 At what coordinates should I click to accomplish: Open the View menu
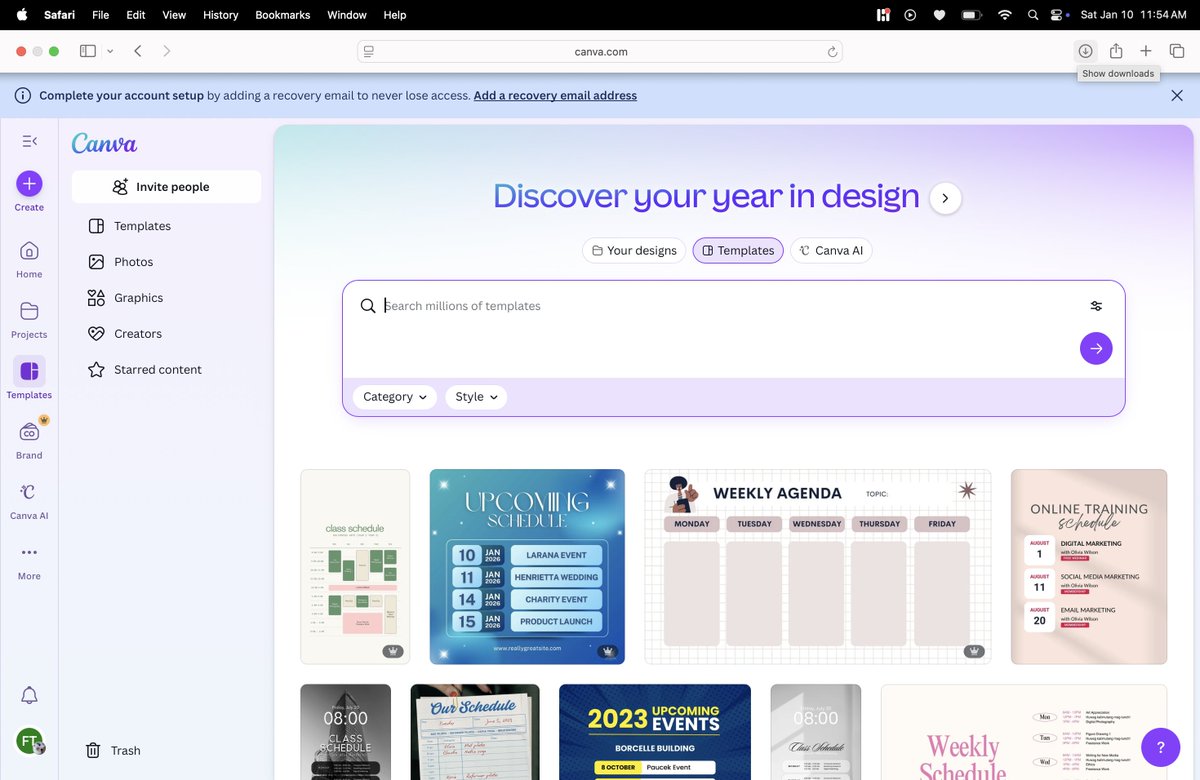174,15
